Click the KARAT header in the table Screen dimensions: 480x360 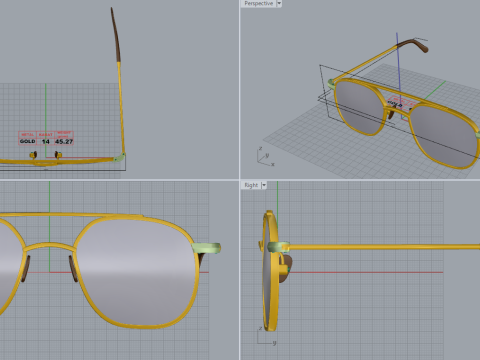(x=46, y=135)
